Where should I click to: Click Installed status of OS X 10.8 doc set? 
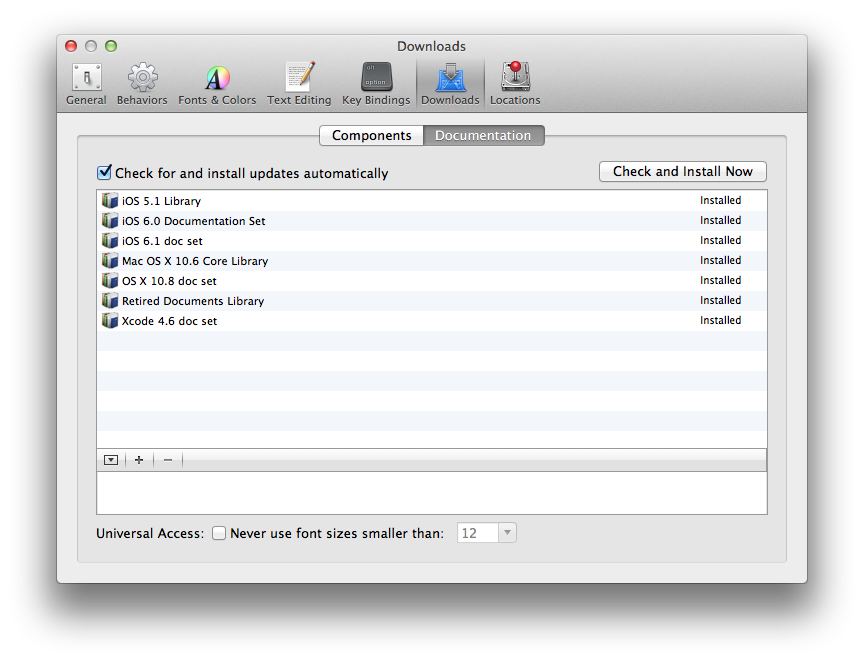coord(720,280)
